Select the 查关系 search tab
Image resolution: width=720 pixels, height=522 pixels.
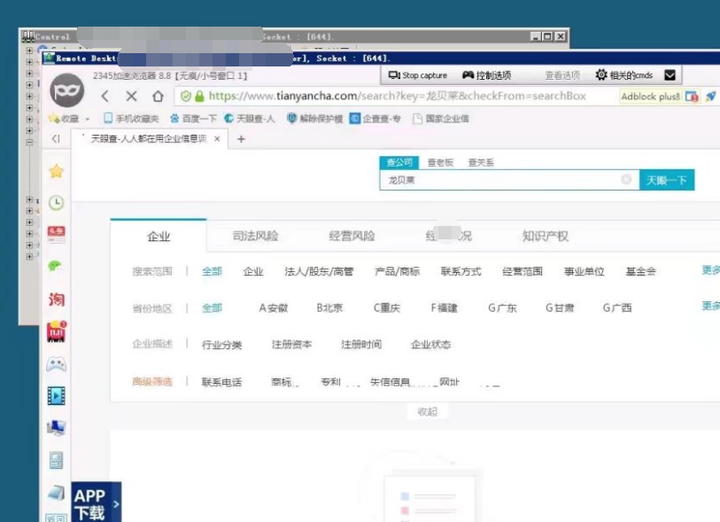[481, 163]
